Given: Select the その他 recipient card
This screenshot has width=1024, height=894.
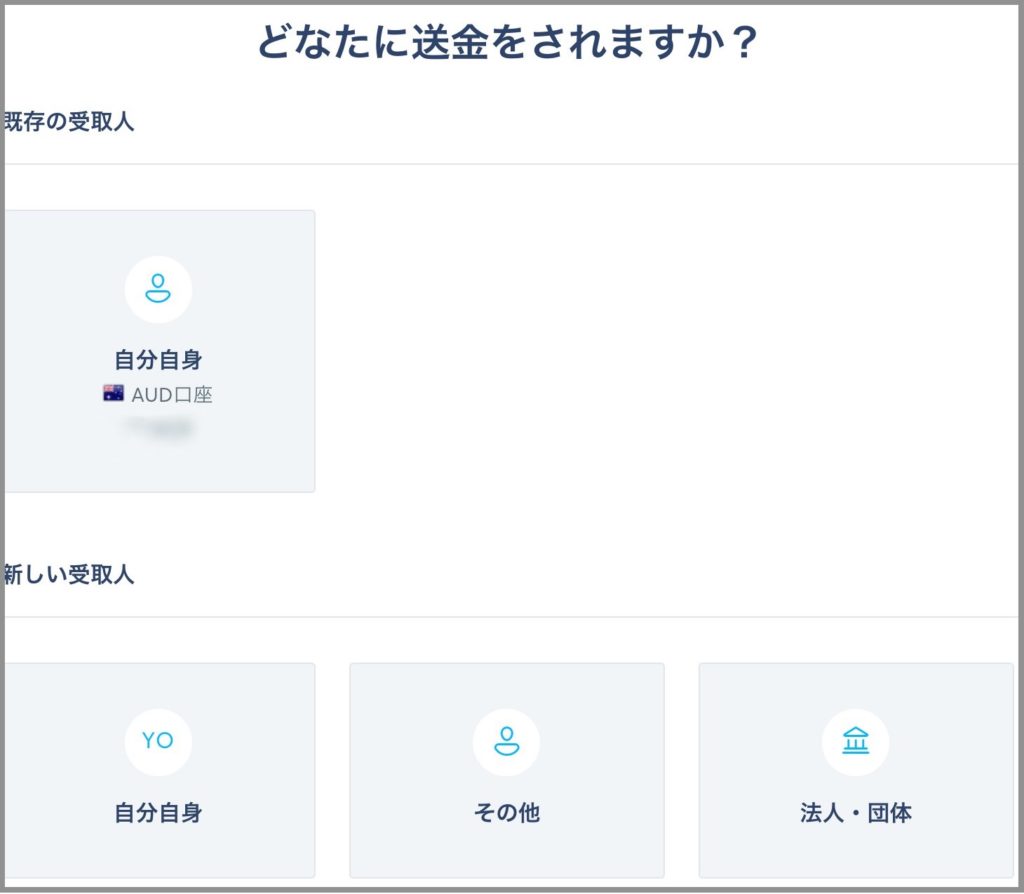Looking at the screenshot, I should 507,771.
